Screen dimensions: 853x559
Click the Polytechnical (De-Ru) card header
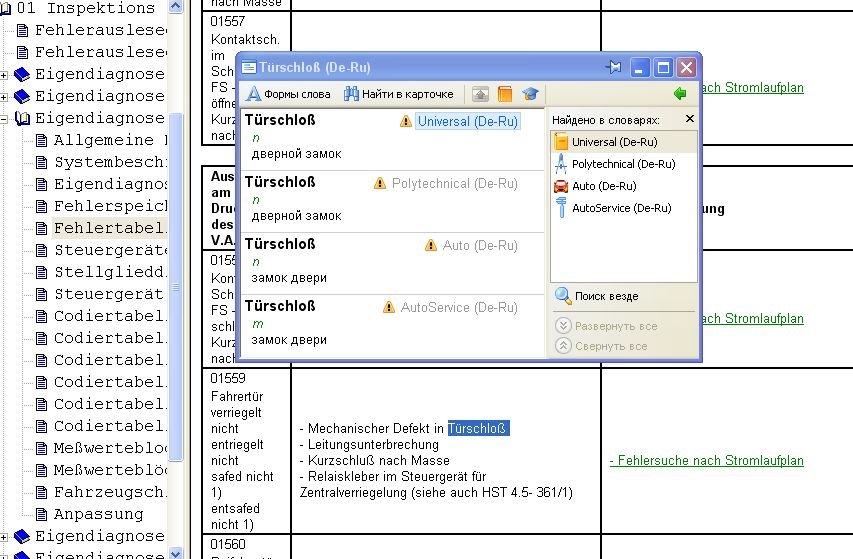coord(454,183)
